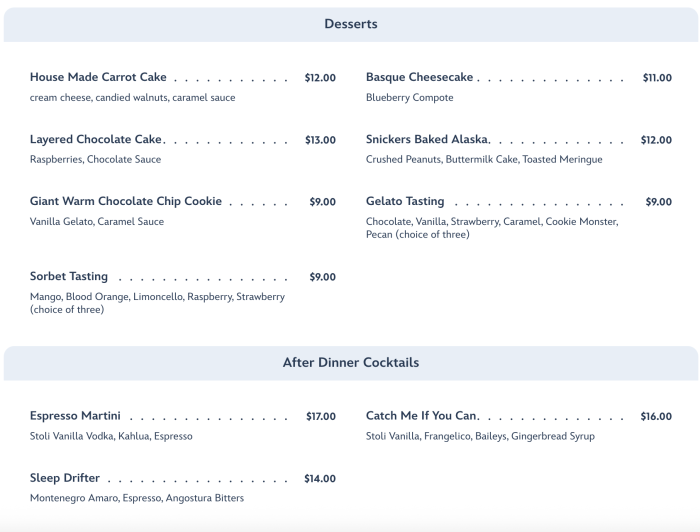Click the $16.00 price for Catch Me
Viewport: 700px width, 532px height.
coord(656,416)
